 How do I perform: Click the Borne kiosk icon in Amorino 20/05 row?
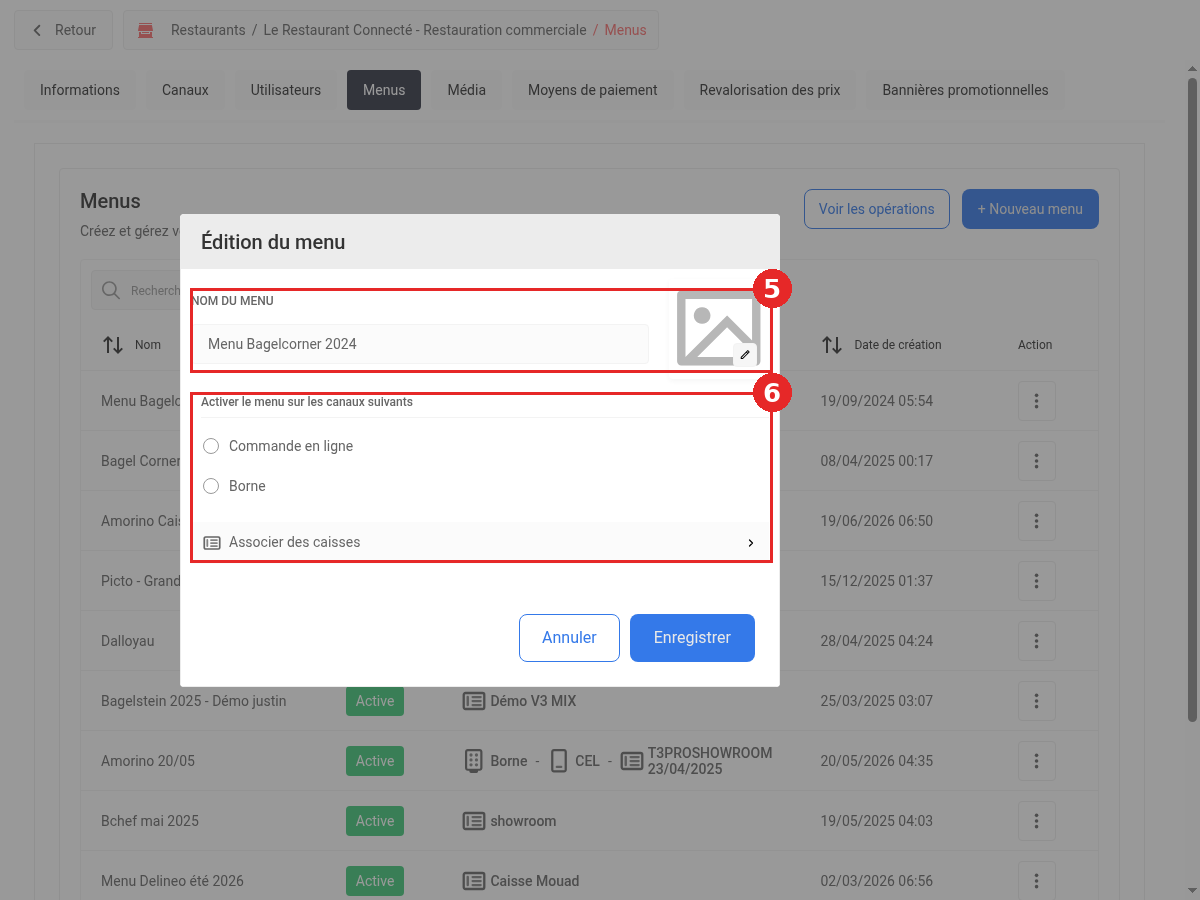474,761
